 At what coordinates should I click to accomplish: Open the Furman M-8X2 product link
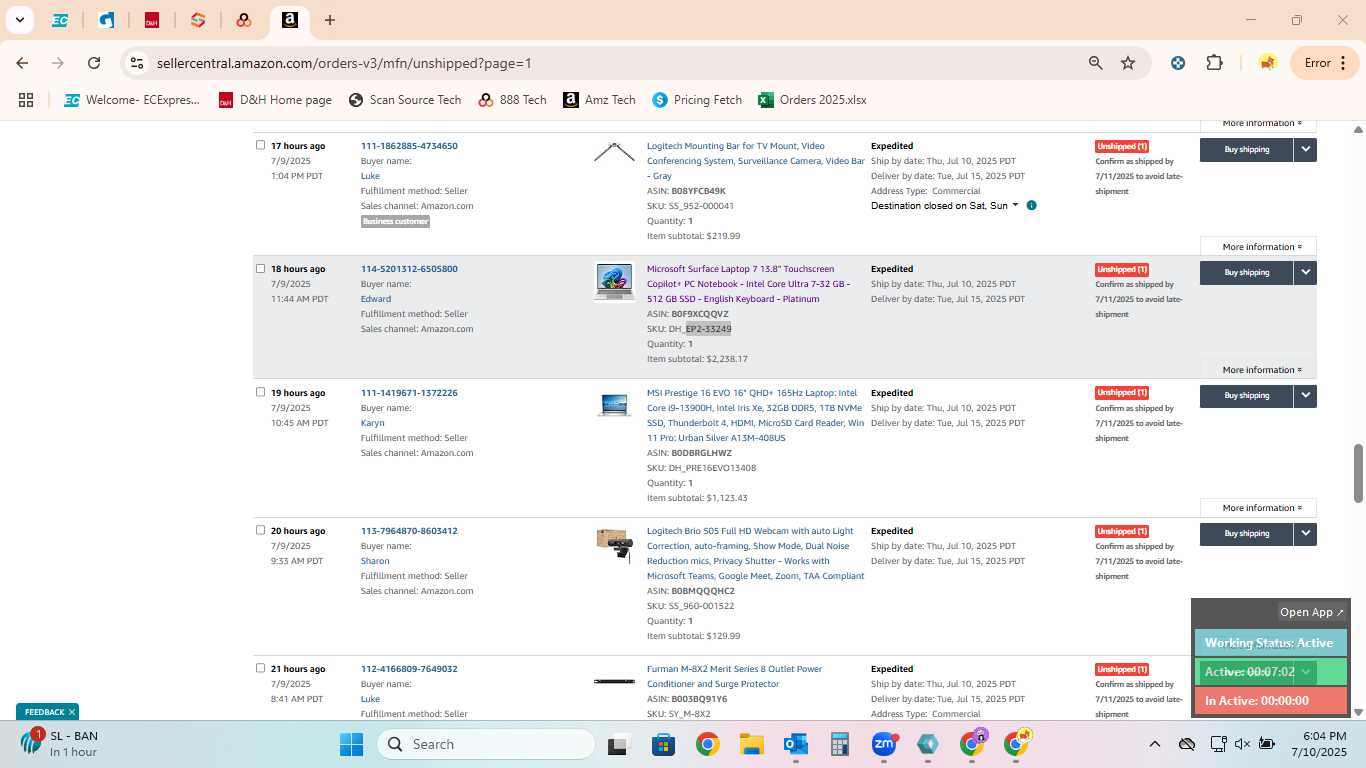[x=734, y=676]
